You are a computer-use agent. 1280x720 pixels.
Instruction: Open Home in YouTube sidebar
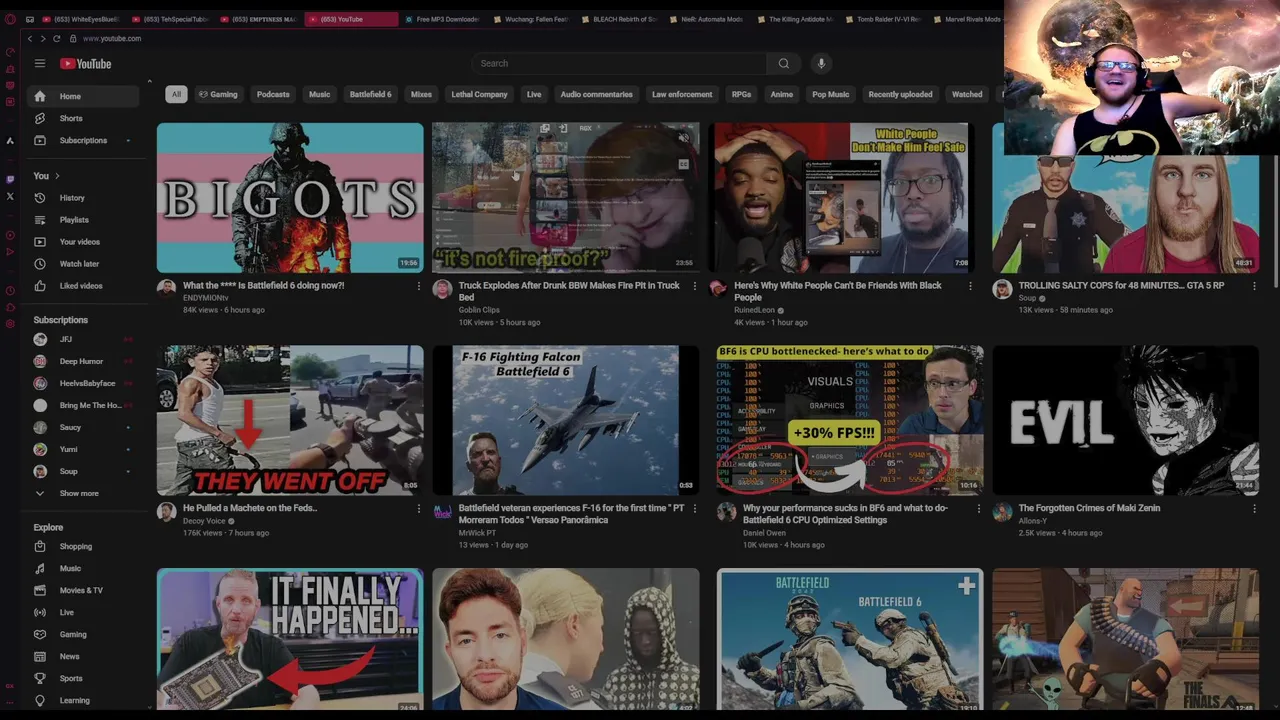pyautogui.click(x=85, y=96)
